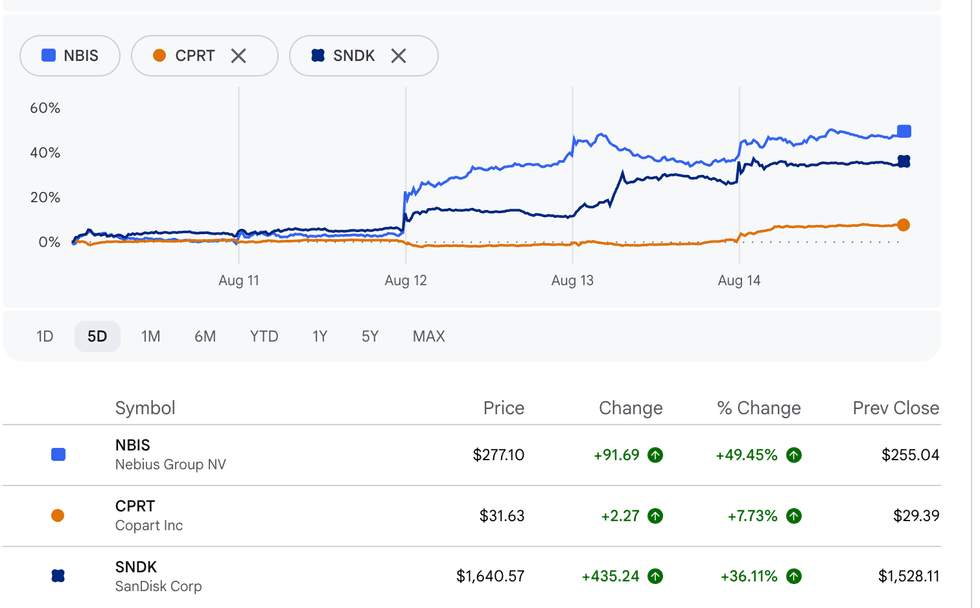Select the MAX time range

(x=429, y=337)
